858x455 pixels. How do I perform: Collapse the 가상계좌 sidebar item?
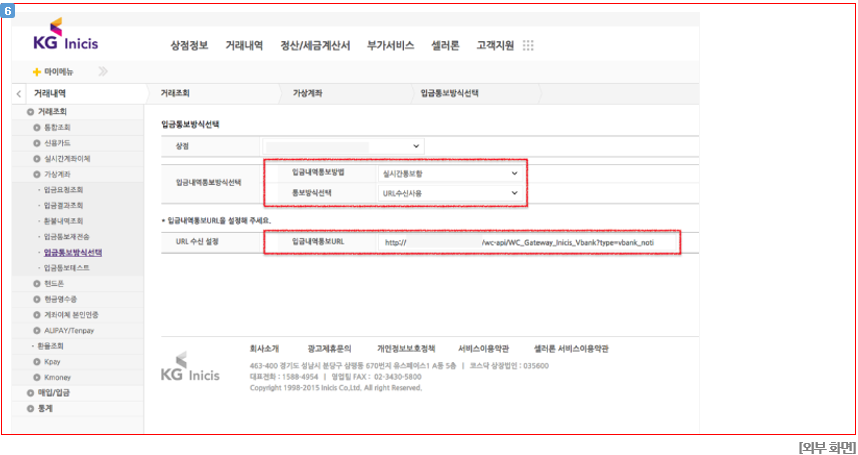tap(37, 174)
